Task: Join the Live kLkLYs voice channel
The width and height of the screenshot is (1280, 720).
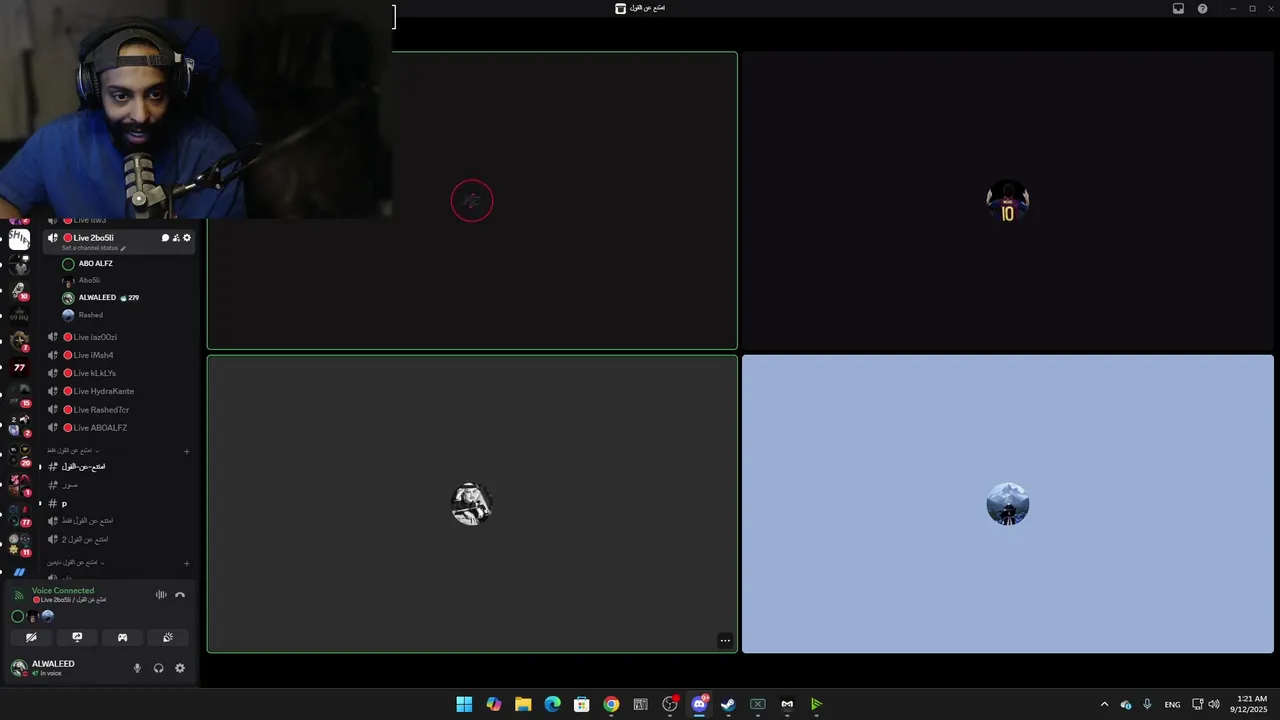Action: pyautogui.click(x=118, y=373)
